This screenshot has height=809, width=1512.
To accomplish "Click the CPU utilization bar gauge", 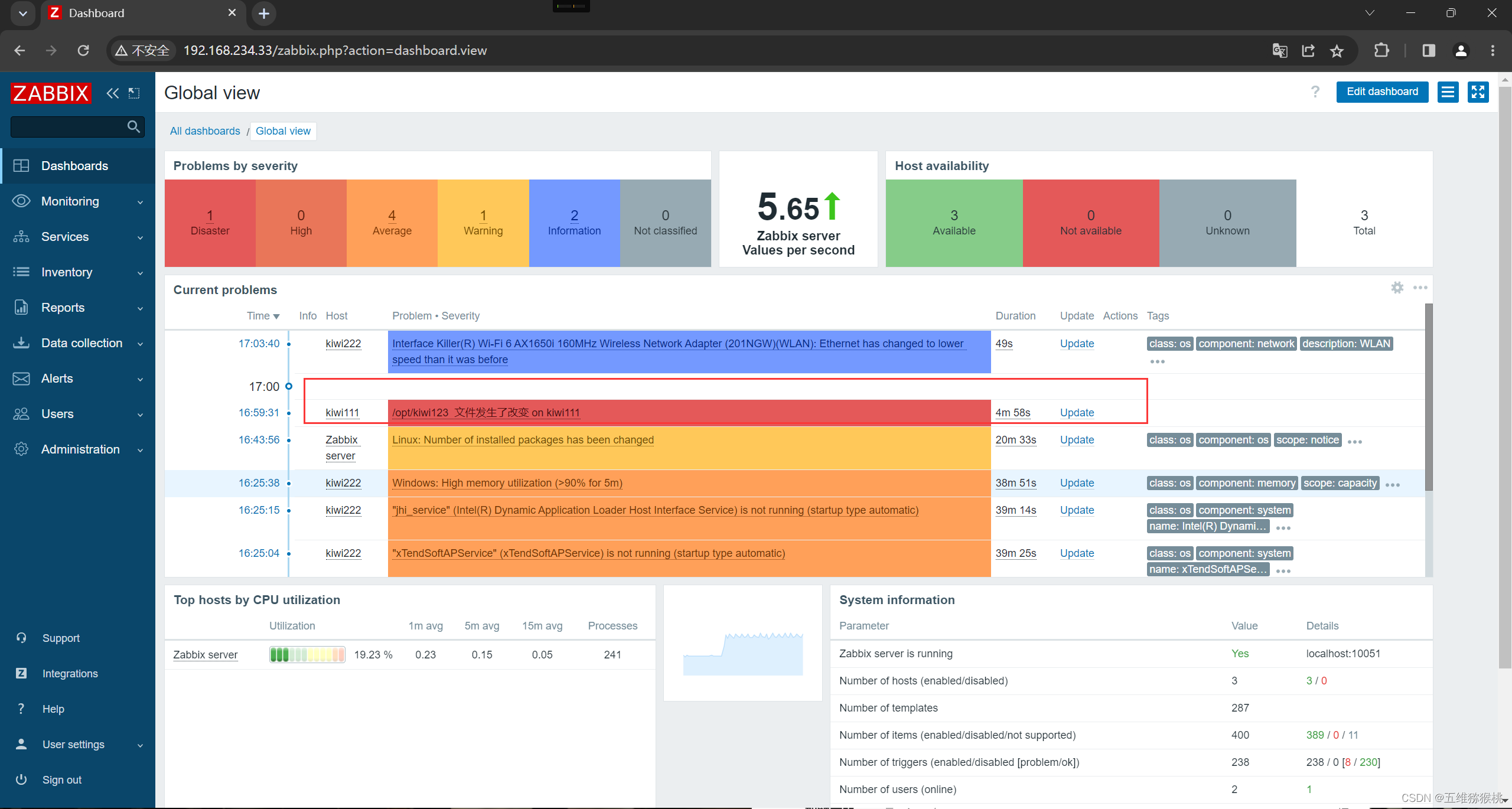I will (307, 655).
